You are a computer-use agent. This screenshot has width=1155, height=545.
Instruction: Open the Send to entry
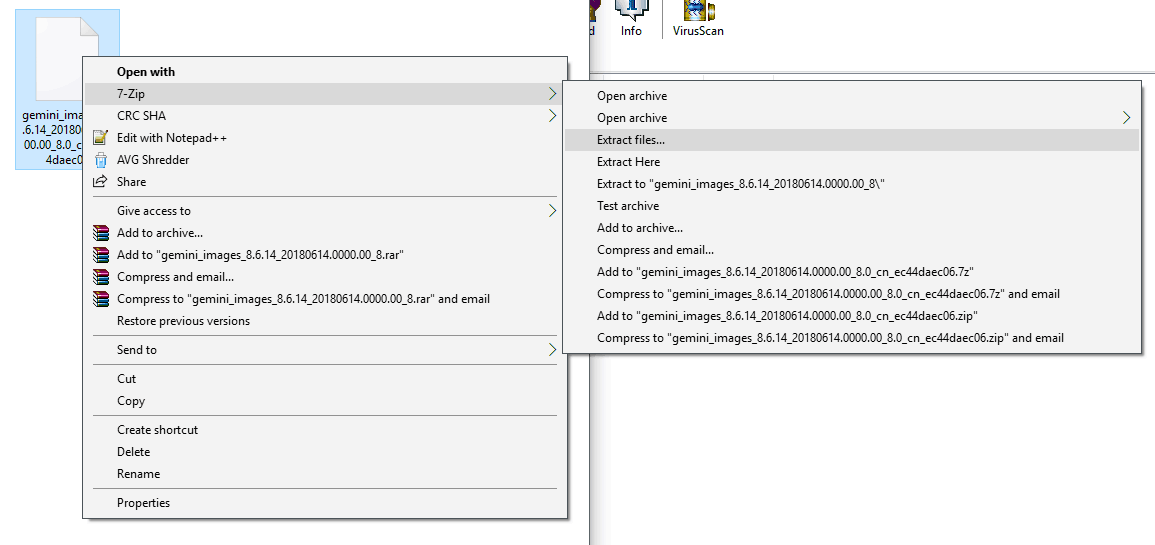pyautogui.click(x=325, y=350)
